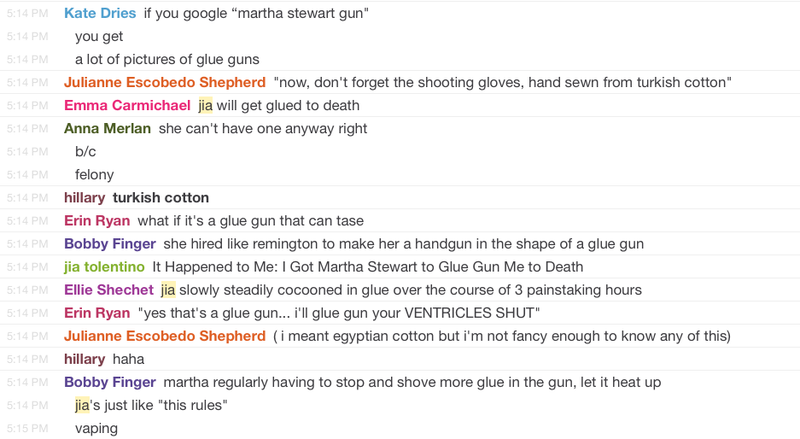Image resolution: width=800 pixels, height=439 pixels.
Task: Click Bobby Finger name on heat up message
Action: click(110, 382)
